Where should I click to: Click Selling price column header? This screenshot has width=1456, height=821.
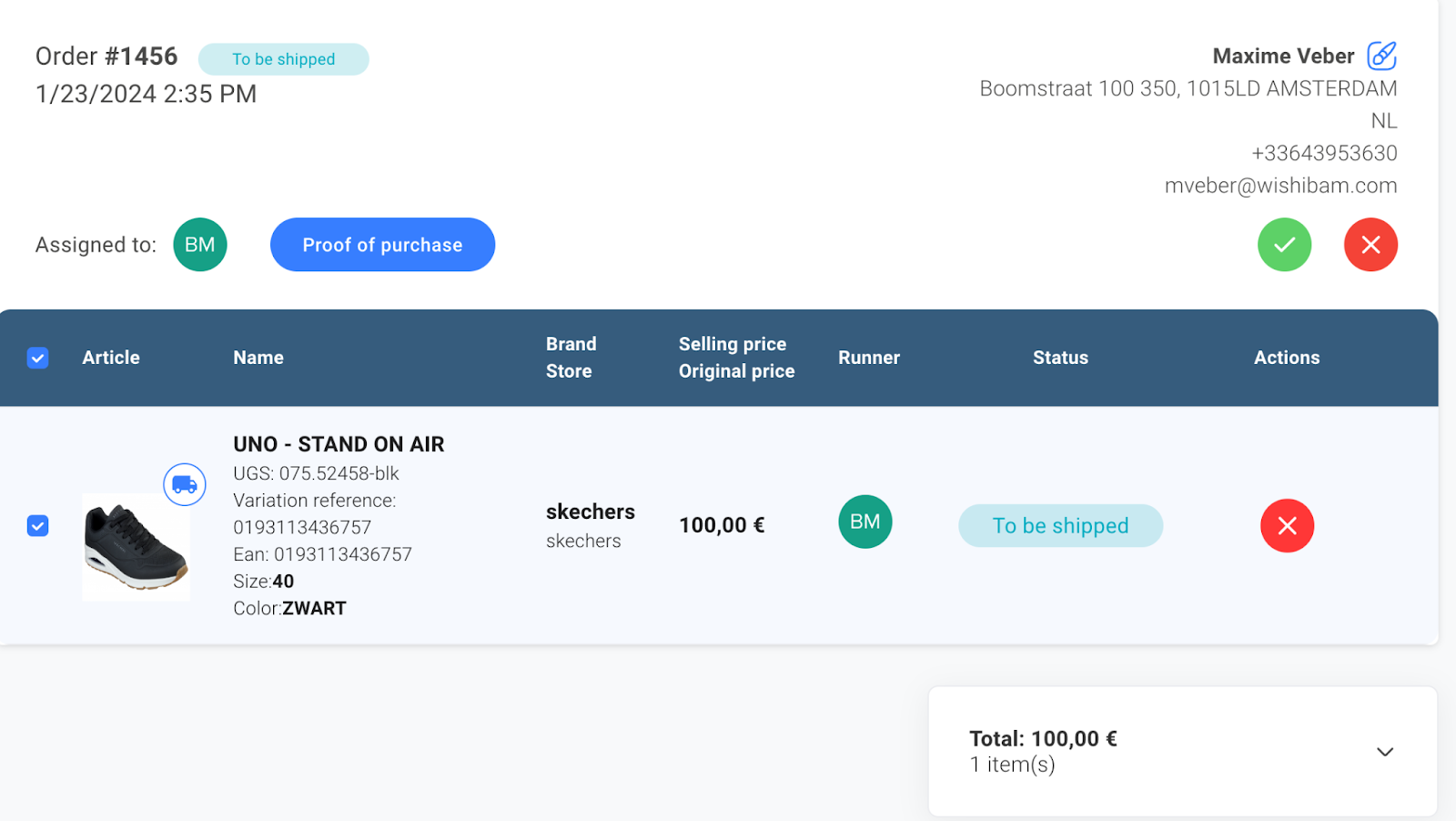point(733,344)
